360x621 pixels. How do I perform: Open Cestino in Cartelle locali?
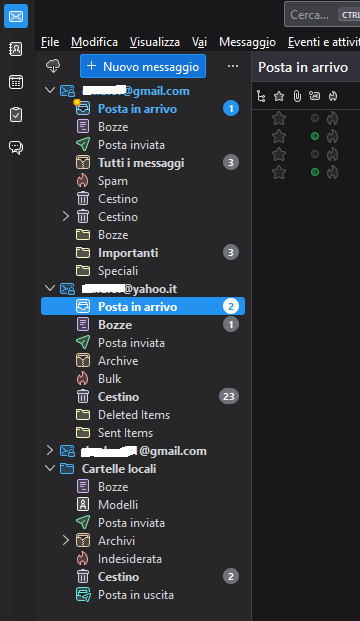click(143, 577)
